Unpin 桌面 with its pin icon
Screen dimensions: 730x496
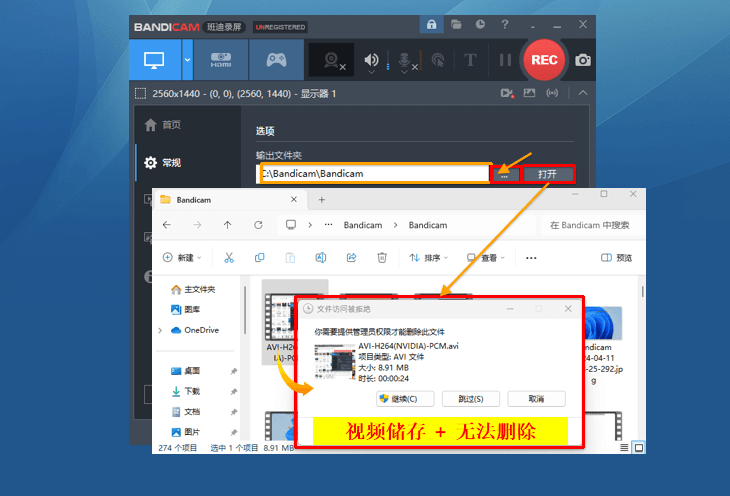pyautogui.click(x=234, y=371)
